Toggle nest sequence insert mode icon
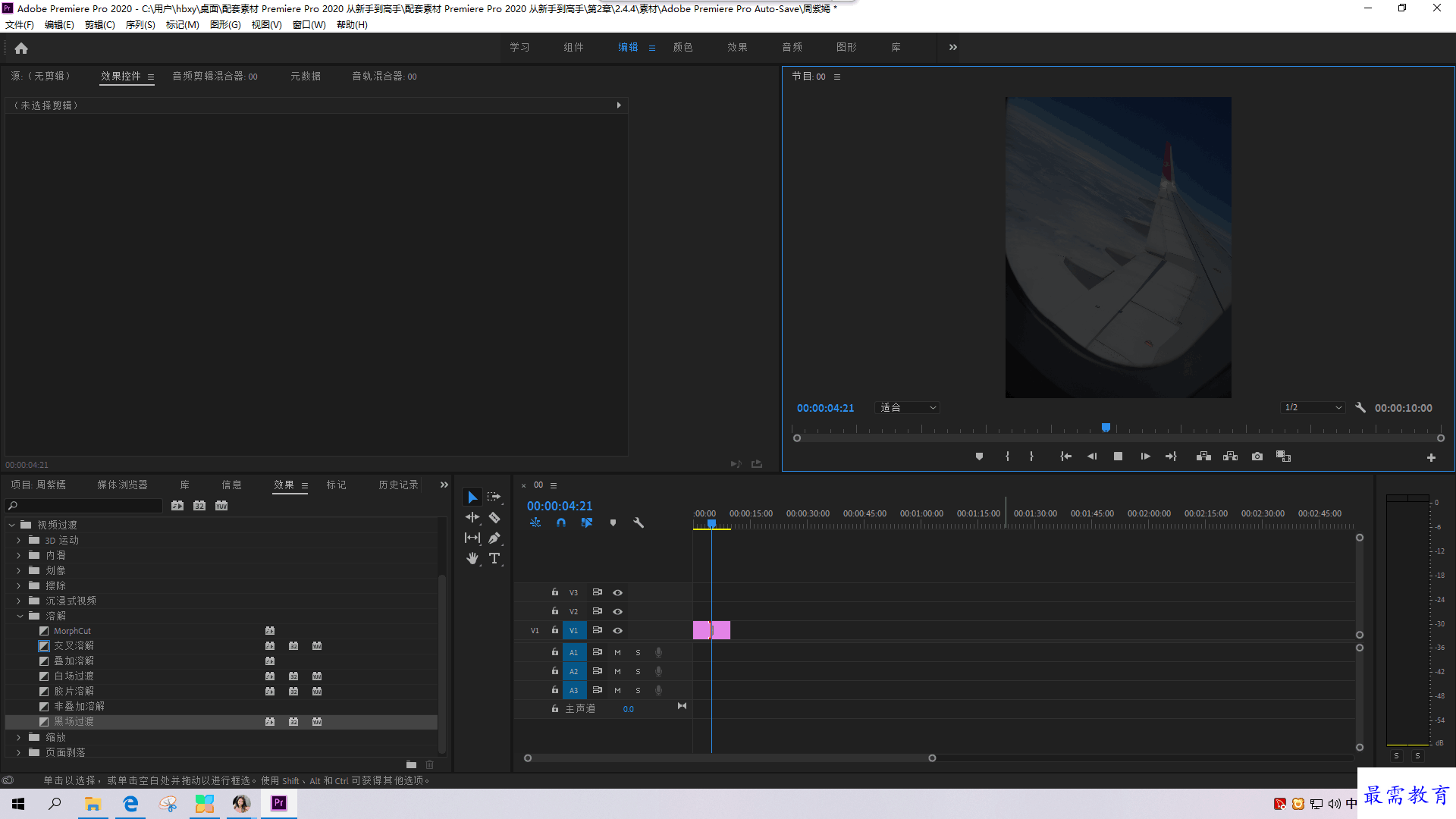Image resolution: width=1456 pixels, height=819 pixels. [x=535, y=522]
